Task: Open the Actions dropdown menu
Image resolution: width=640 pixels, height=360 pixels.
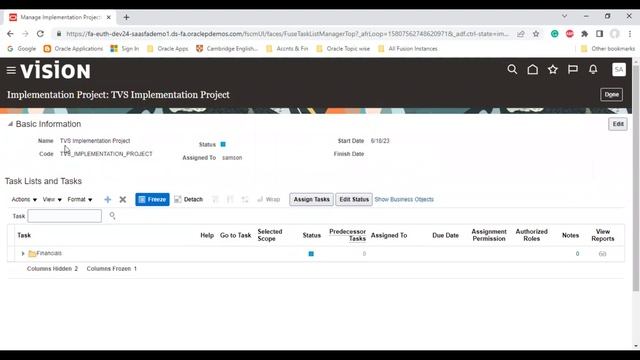Action: 24,200
